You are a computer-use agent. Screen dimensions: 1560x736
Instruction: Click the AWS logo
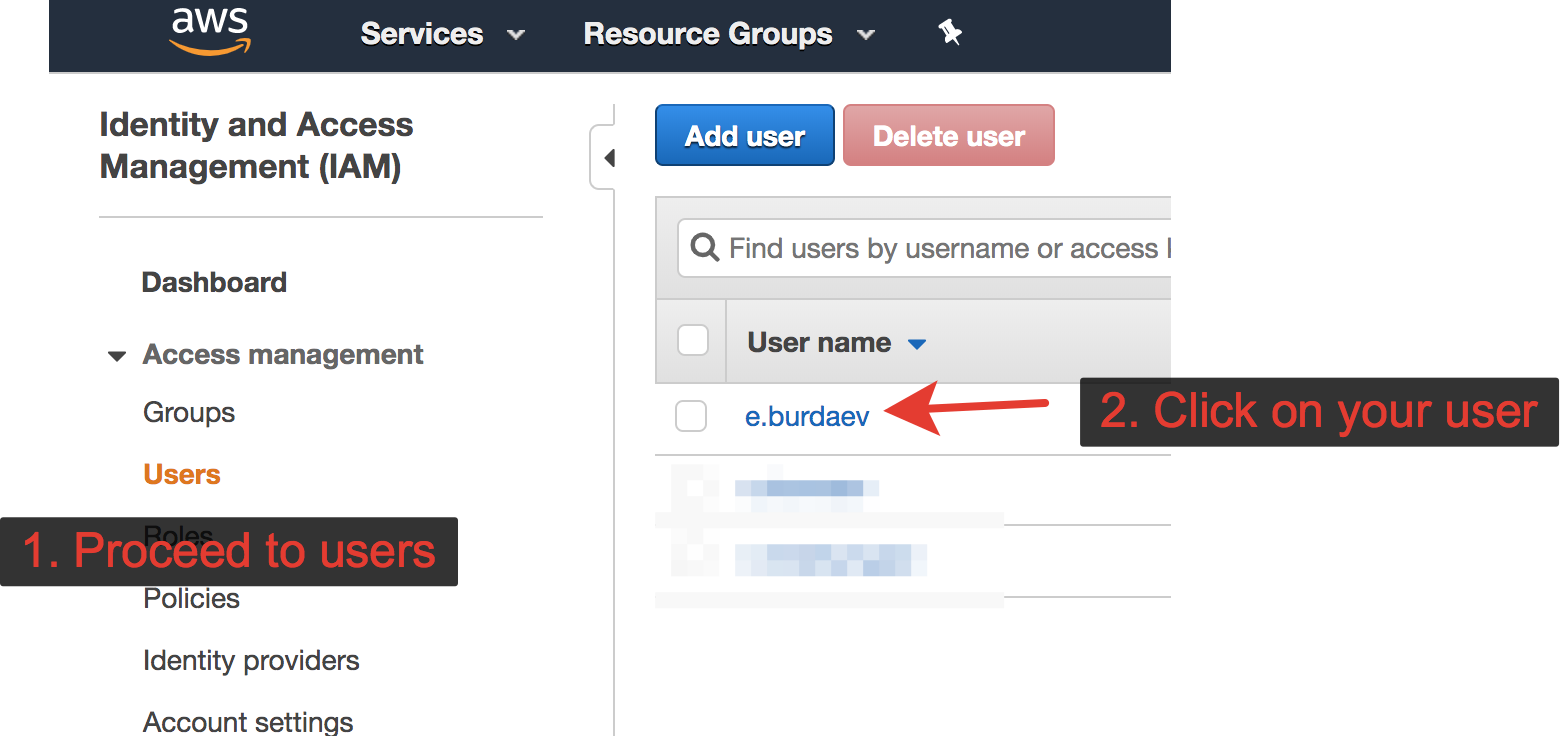(x=211, y=31)
